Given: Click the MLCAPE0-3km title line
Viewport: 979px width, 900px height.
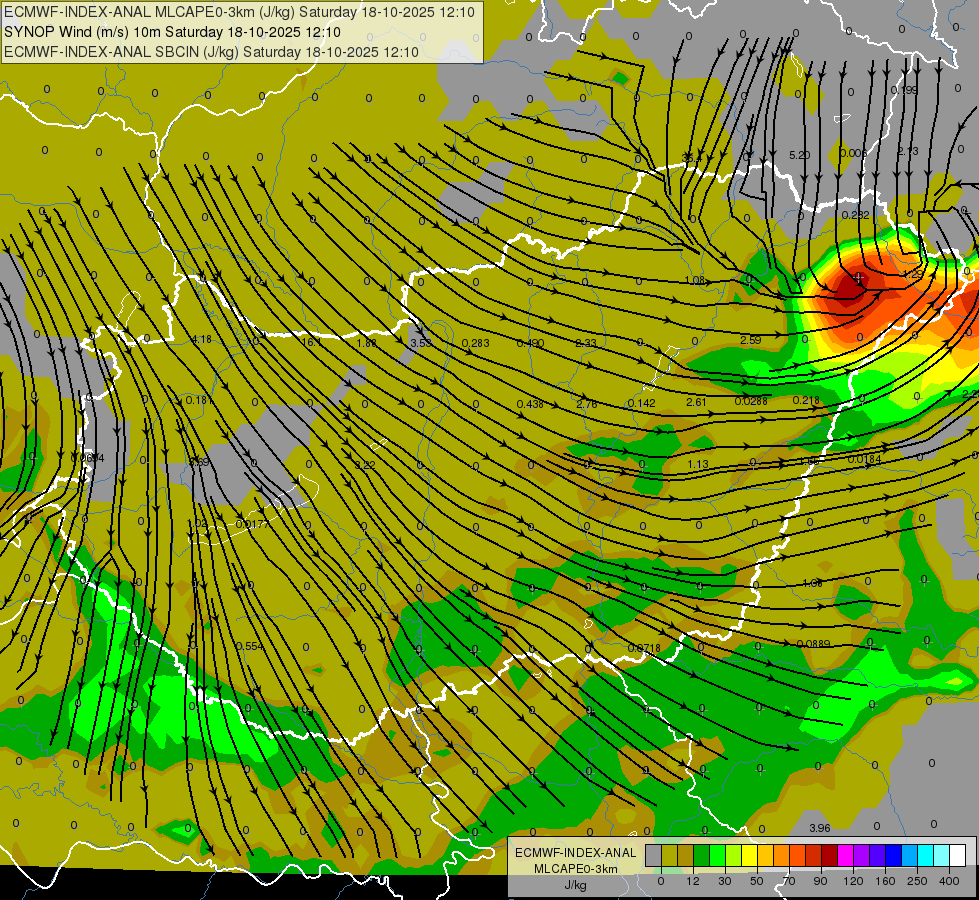Looking at the screenshot, I should [x=239, y=12].
